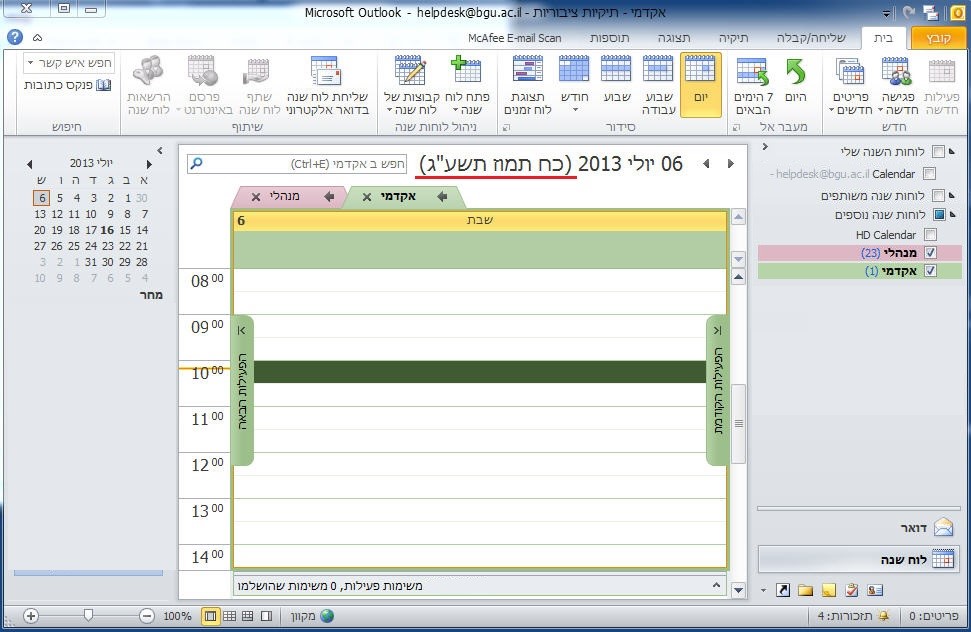Go to today with the היום button
The width and height of the screenshot is (971, 632).
(x=796, y=79)
